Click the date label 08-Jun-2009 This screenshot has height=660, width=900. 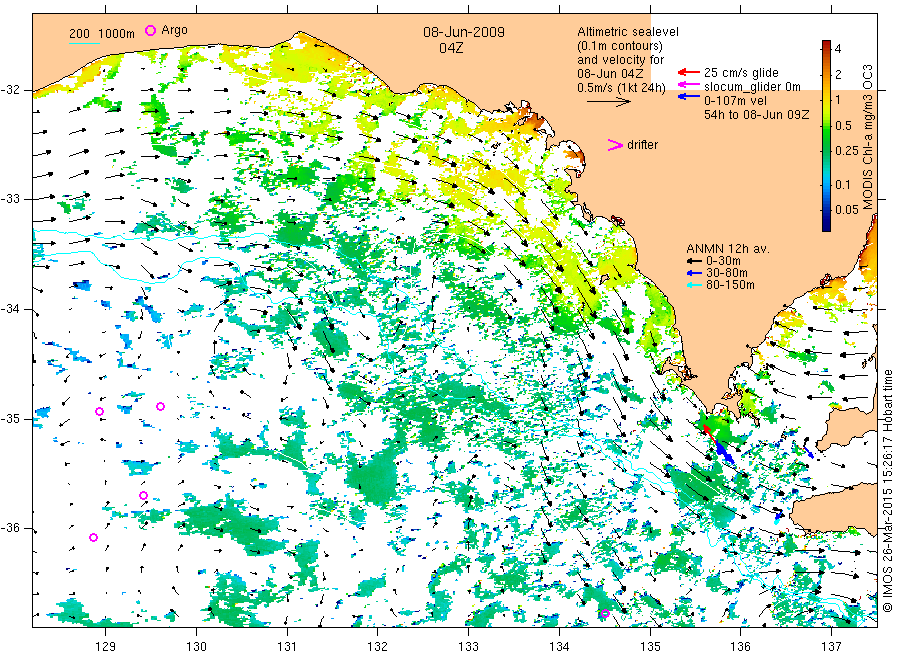464,32
